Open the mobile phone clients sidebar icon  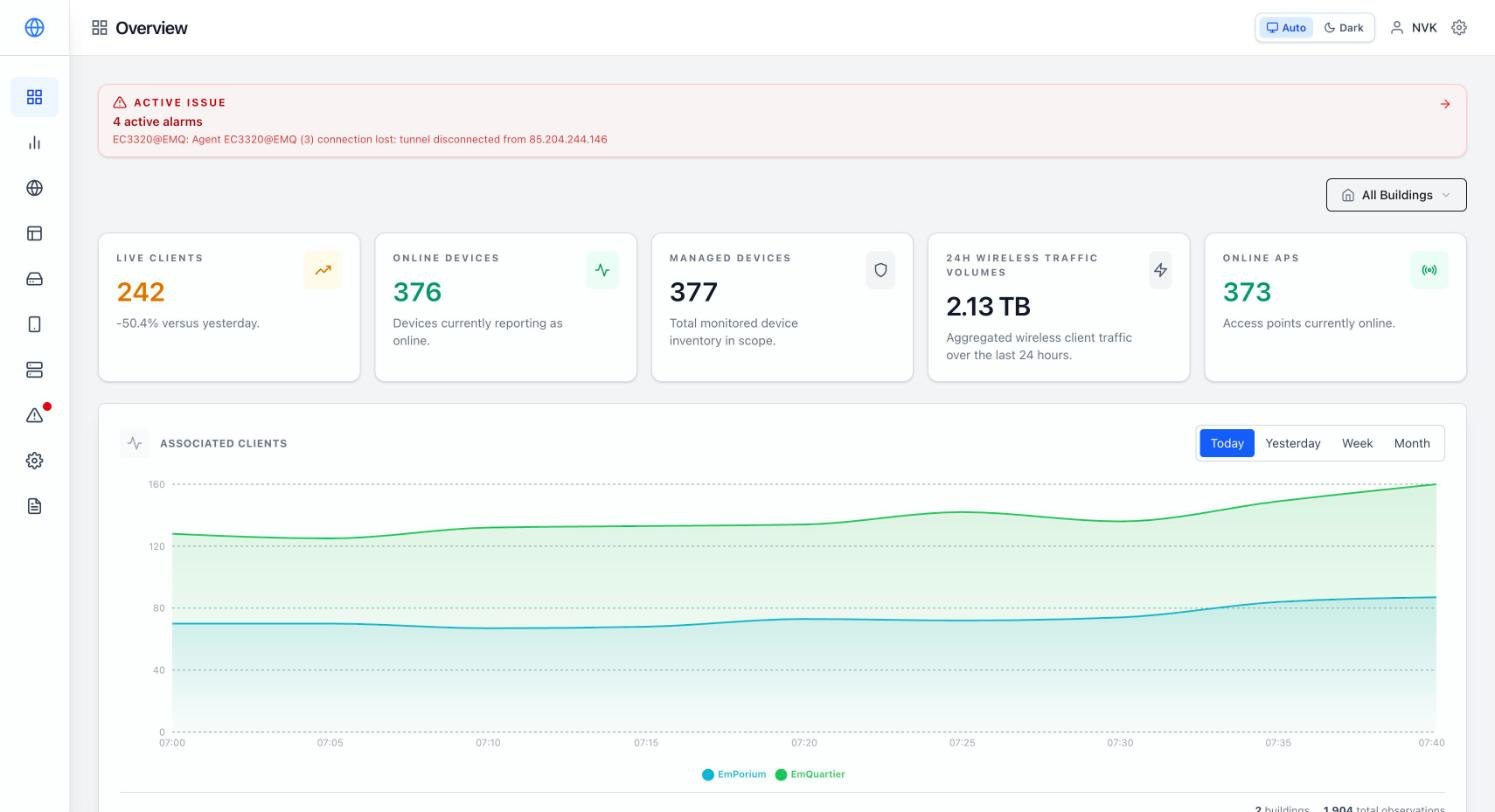click(34, 325)
